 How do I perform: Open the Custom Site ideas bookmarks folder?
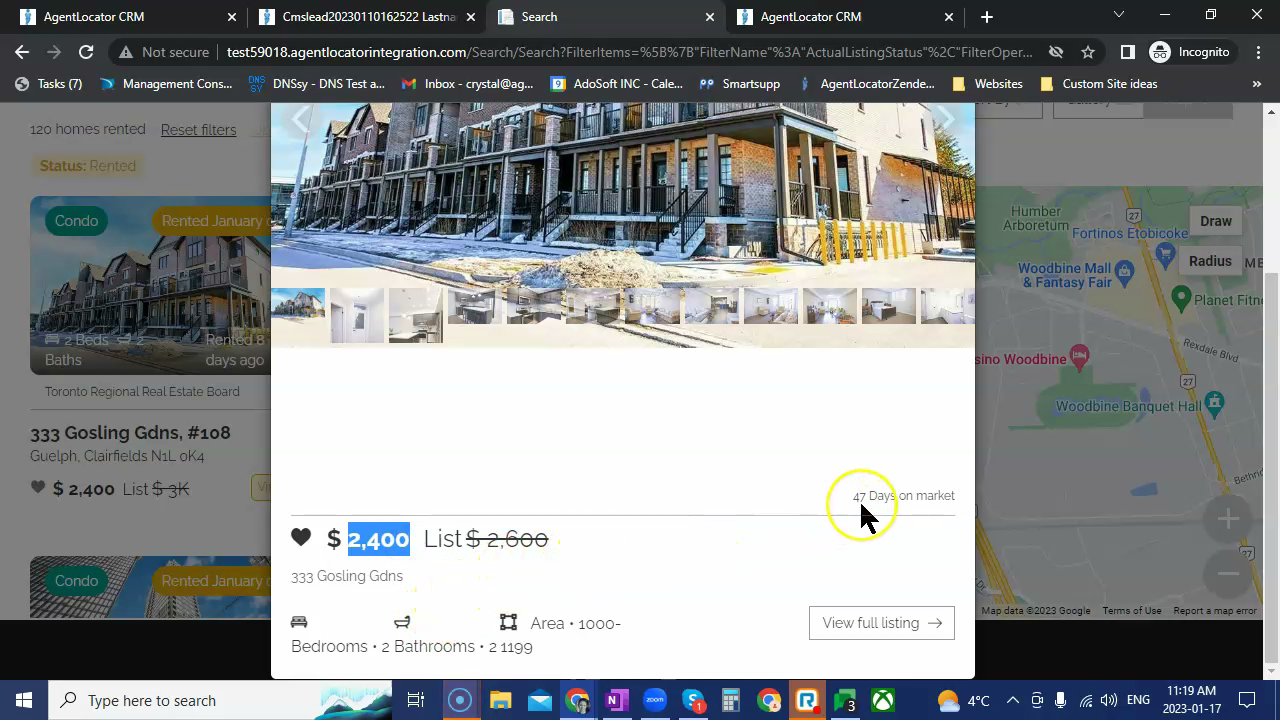pos(1099,84)
